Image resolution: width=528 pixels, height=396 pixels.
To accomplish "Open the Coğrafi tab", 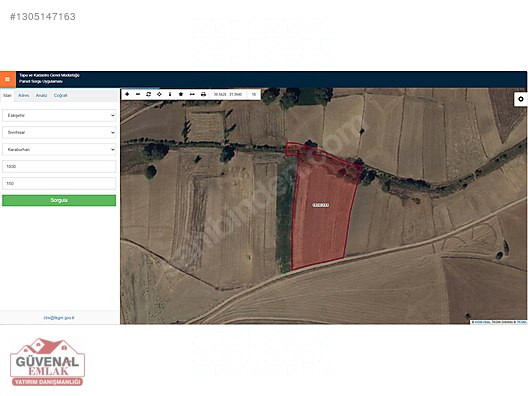I will pyautogui.click(x=61, y=95).
